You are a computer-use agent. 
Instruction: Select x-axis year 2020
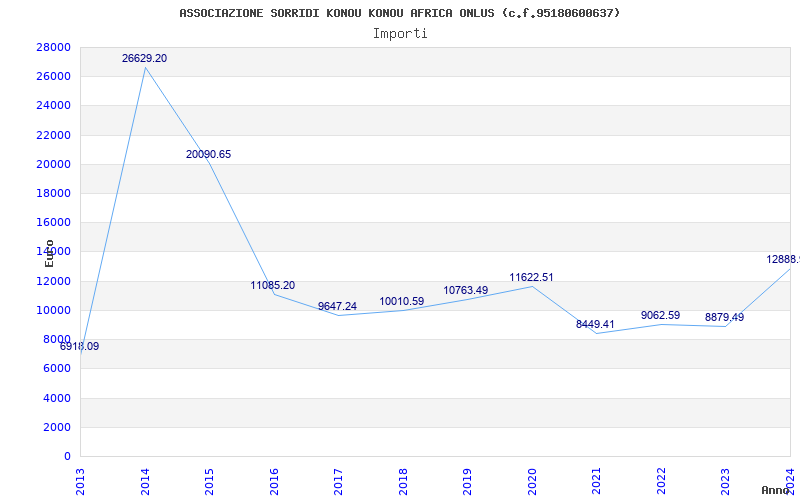532,482
